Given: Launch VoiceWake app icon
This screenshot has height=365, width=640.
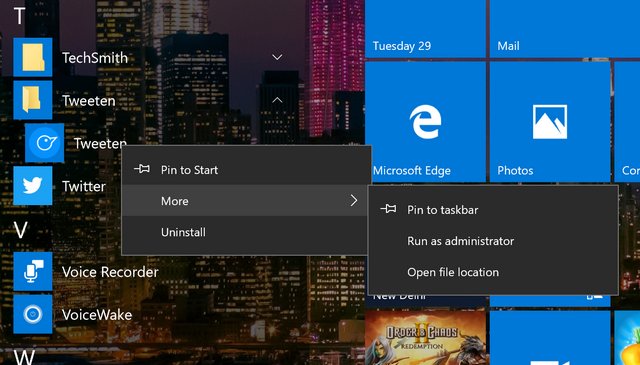Looking at the screenshot, I should click(x=33, y=314).
